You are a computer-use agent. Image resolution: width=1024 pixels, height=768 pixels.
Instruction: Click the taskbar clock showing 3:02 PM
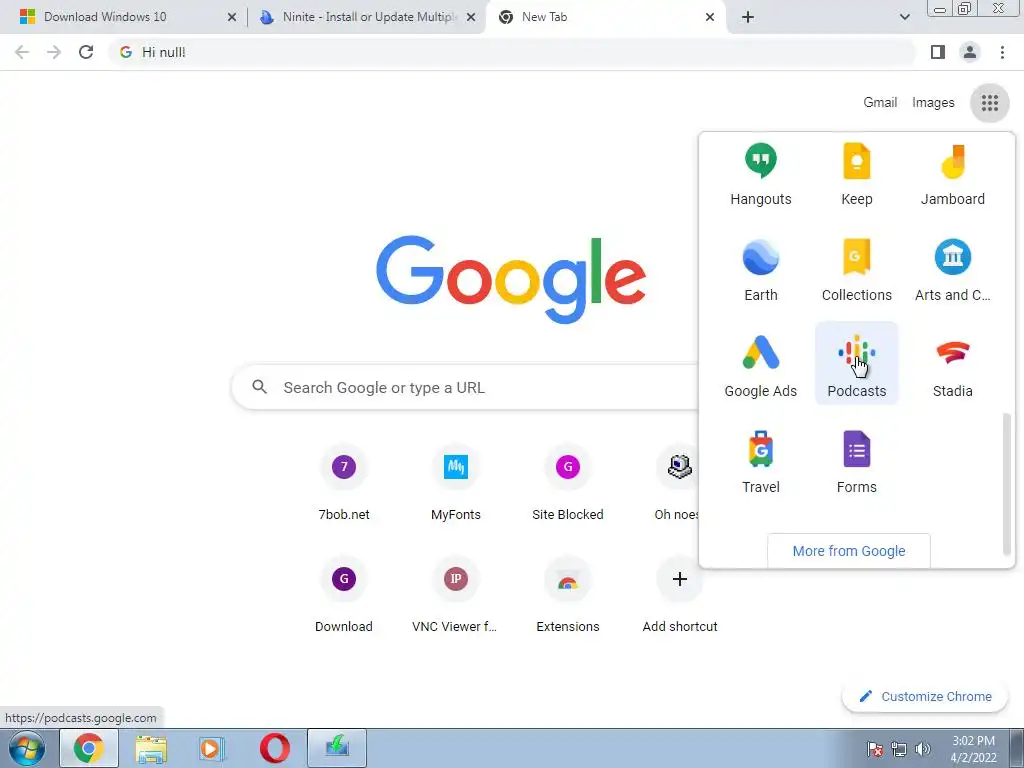pyautogui.click(x=973, y=748)
